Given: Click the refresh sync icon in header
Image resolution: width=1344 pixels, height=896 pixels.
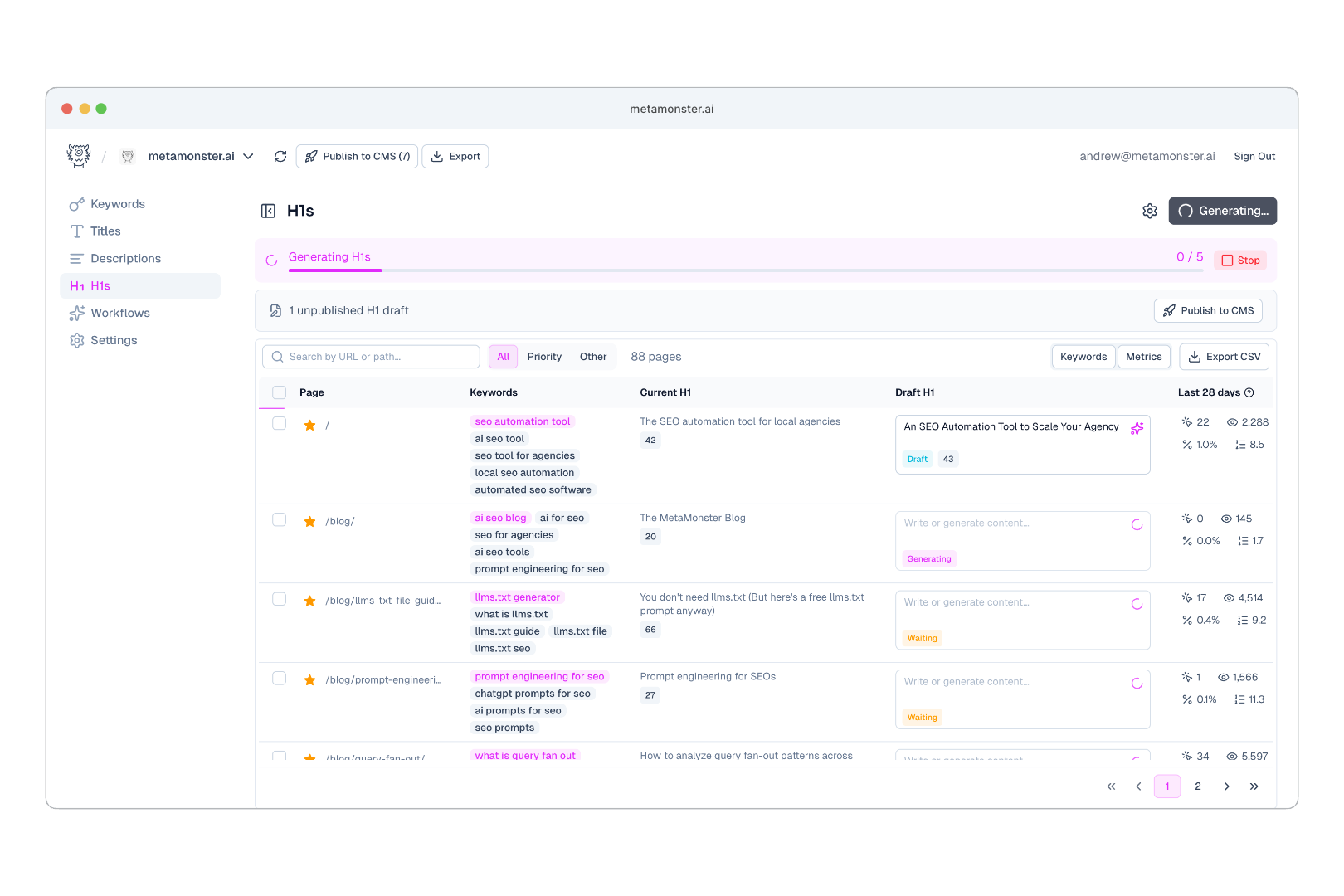Looking at the screenshot, I should pyautogui.click(x=280, y=157).
